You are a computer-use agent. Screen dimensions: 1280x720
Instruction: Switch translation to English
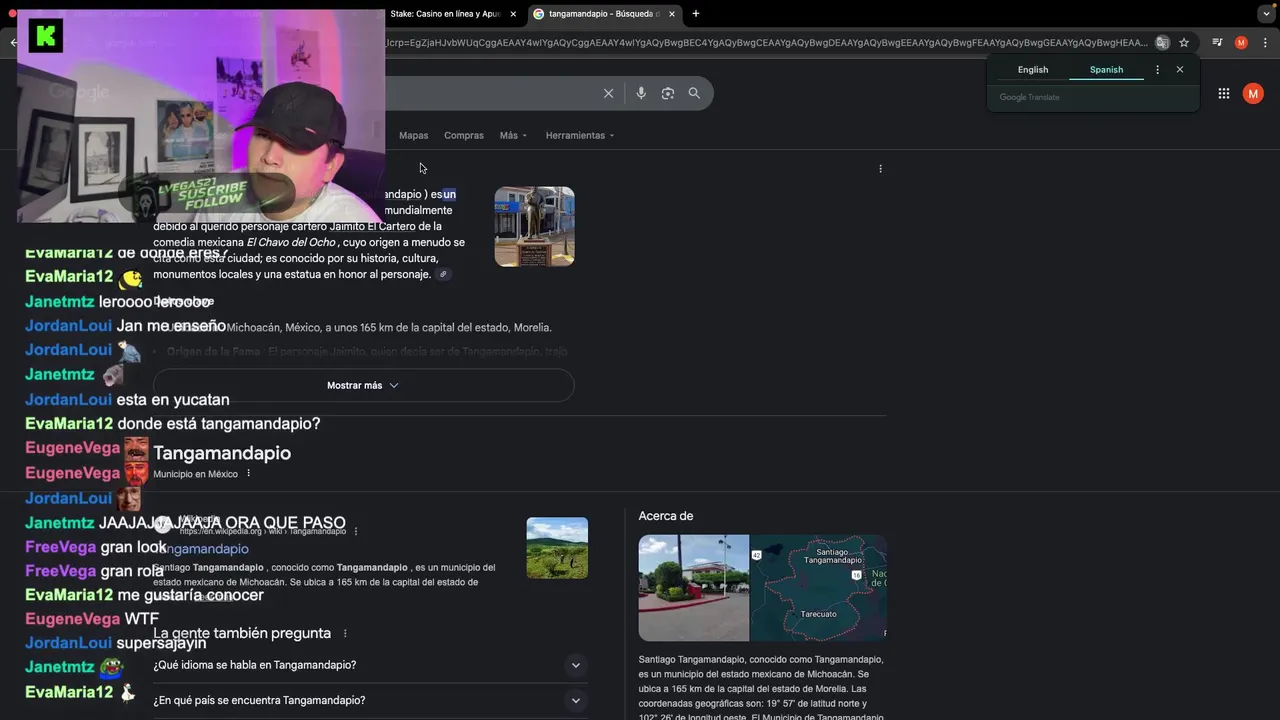[1033, 70]
